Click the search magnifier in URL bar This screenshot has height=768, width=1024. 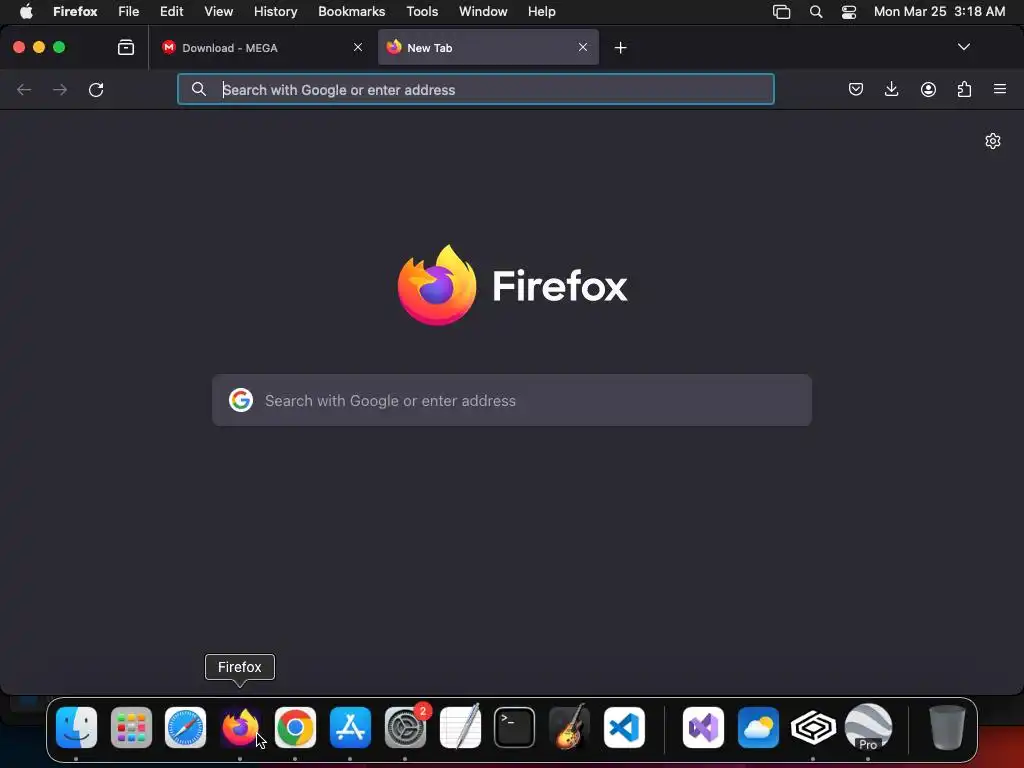point(199,89)
